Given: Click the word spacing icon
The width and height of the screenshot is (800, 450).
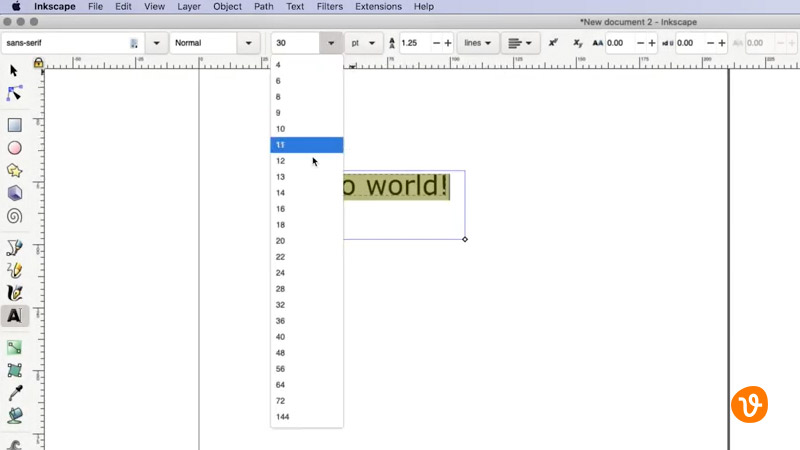Looking at the screenshot, I should (x=667, y=43).
